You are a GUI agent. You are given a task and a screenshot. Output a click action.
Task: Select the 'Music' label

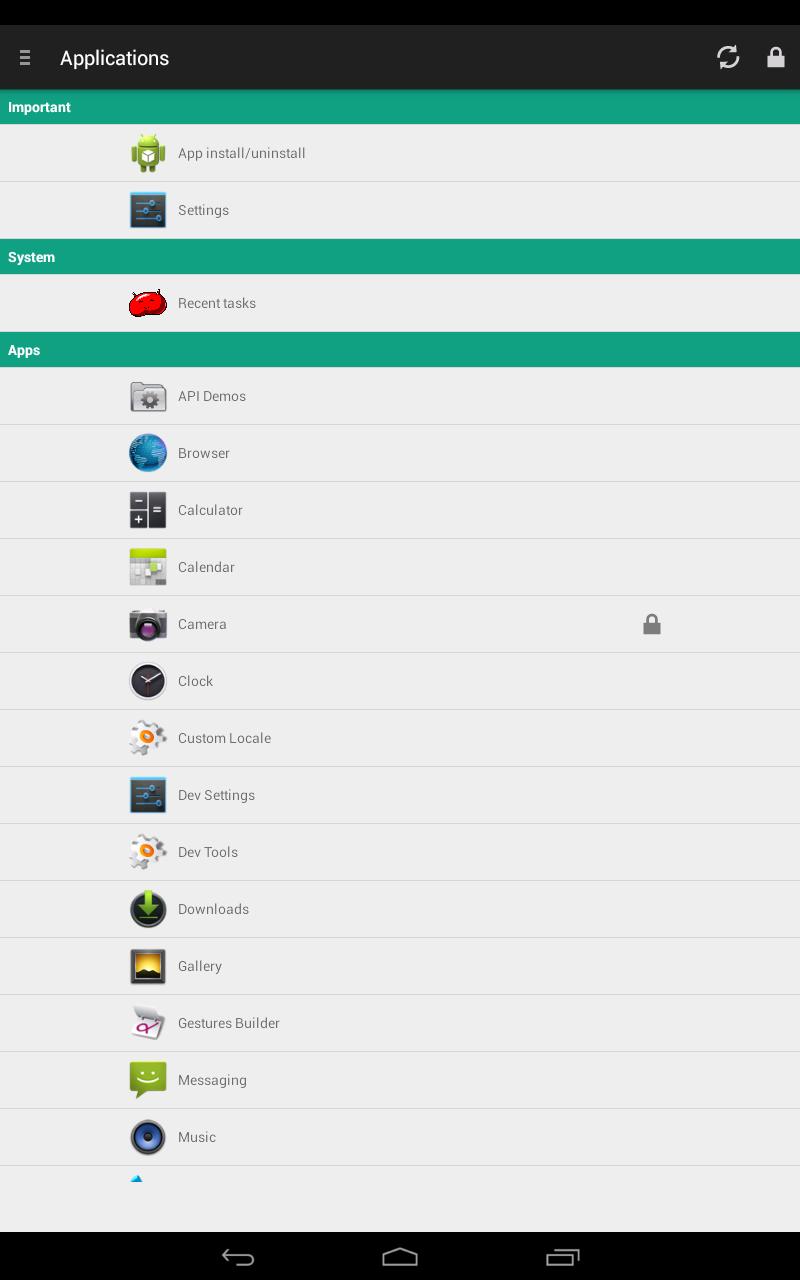tap(197, 1137)
